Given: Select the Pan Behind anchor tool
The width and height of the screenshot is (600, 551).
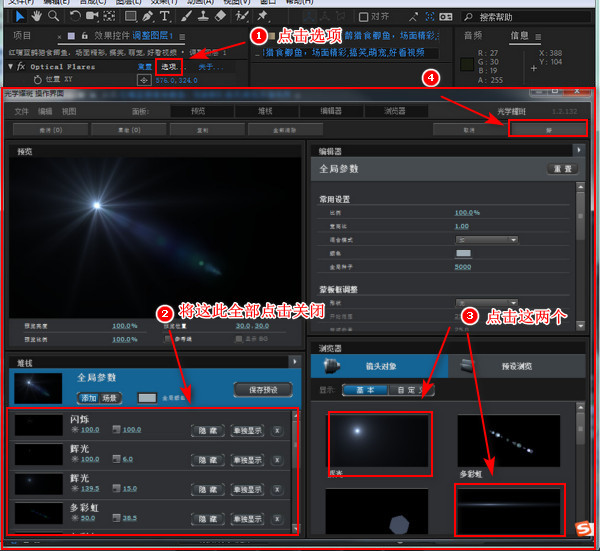Looking at the screenshot, I should [109, 16].
